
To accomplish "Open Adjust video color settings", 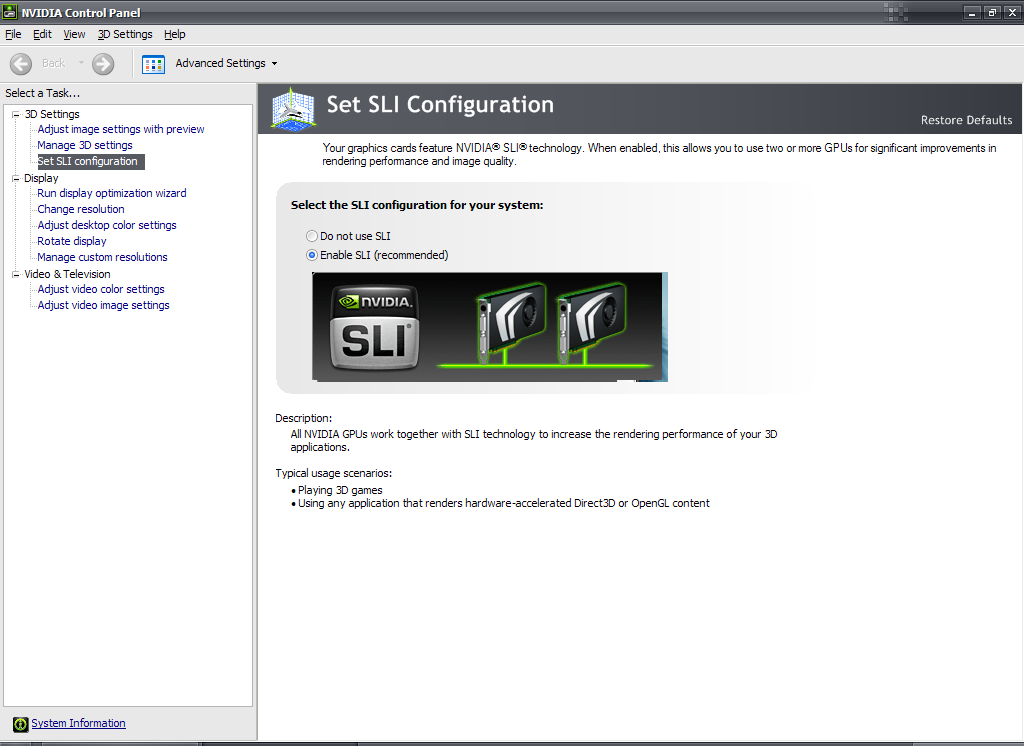I will [x=101, y=289].
